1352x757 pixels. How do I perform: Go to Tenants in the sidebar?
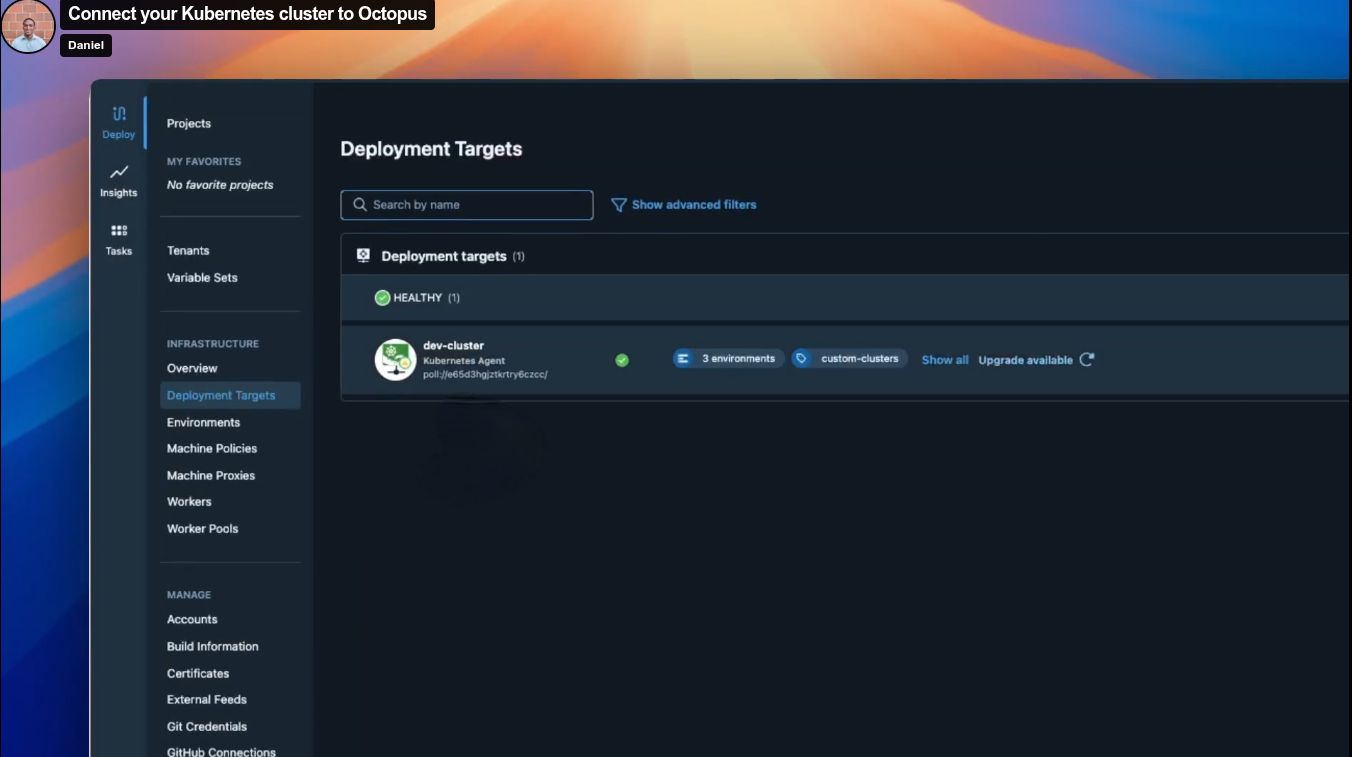(188, 251)
